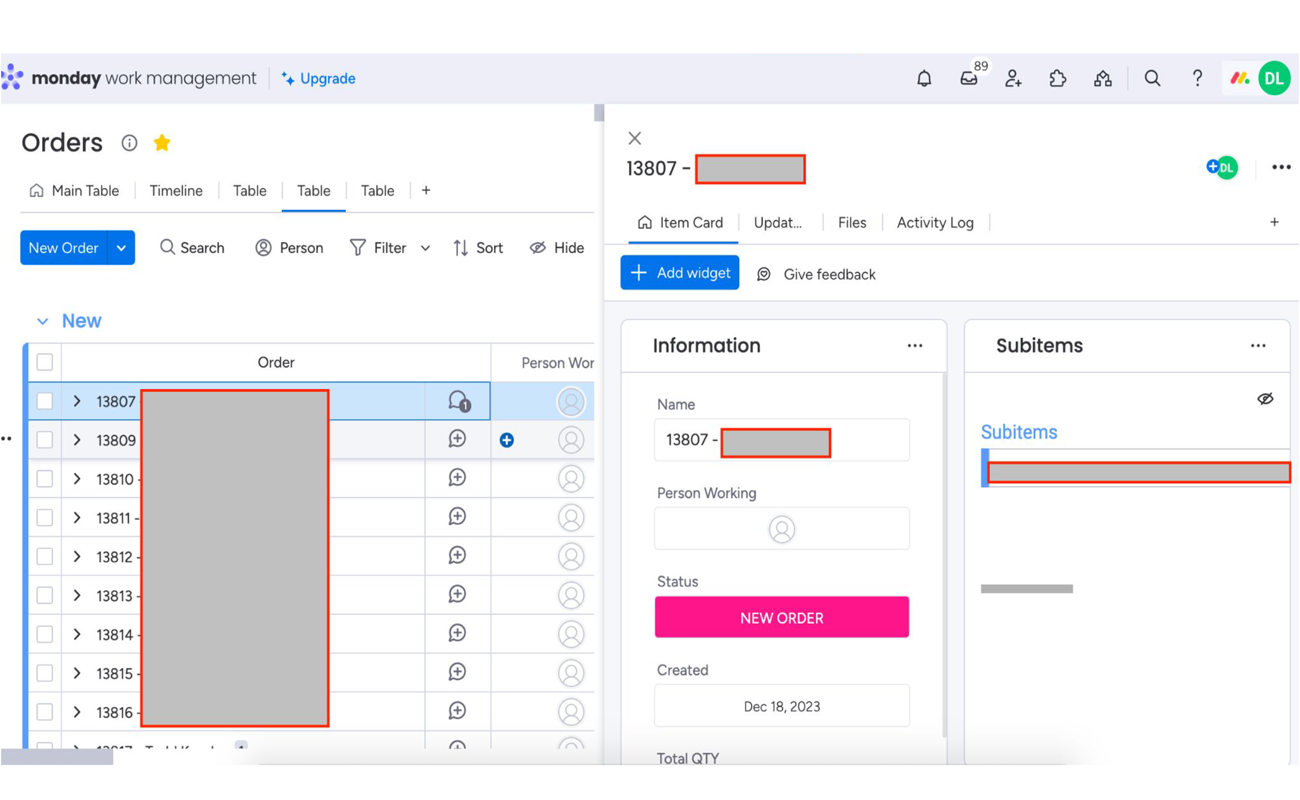This screenshot has height=800, width=1300.
Task: Click the Upgrade link
Action: pos(318,78)
